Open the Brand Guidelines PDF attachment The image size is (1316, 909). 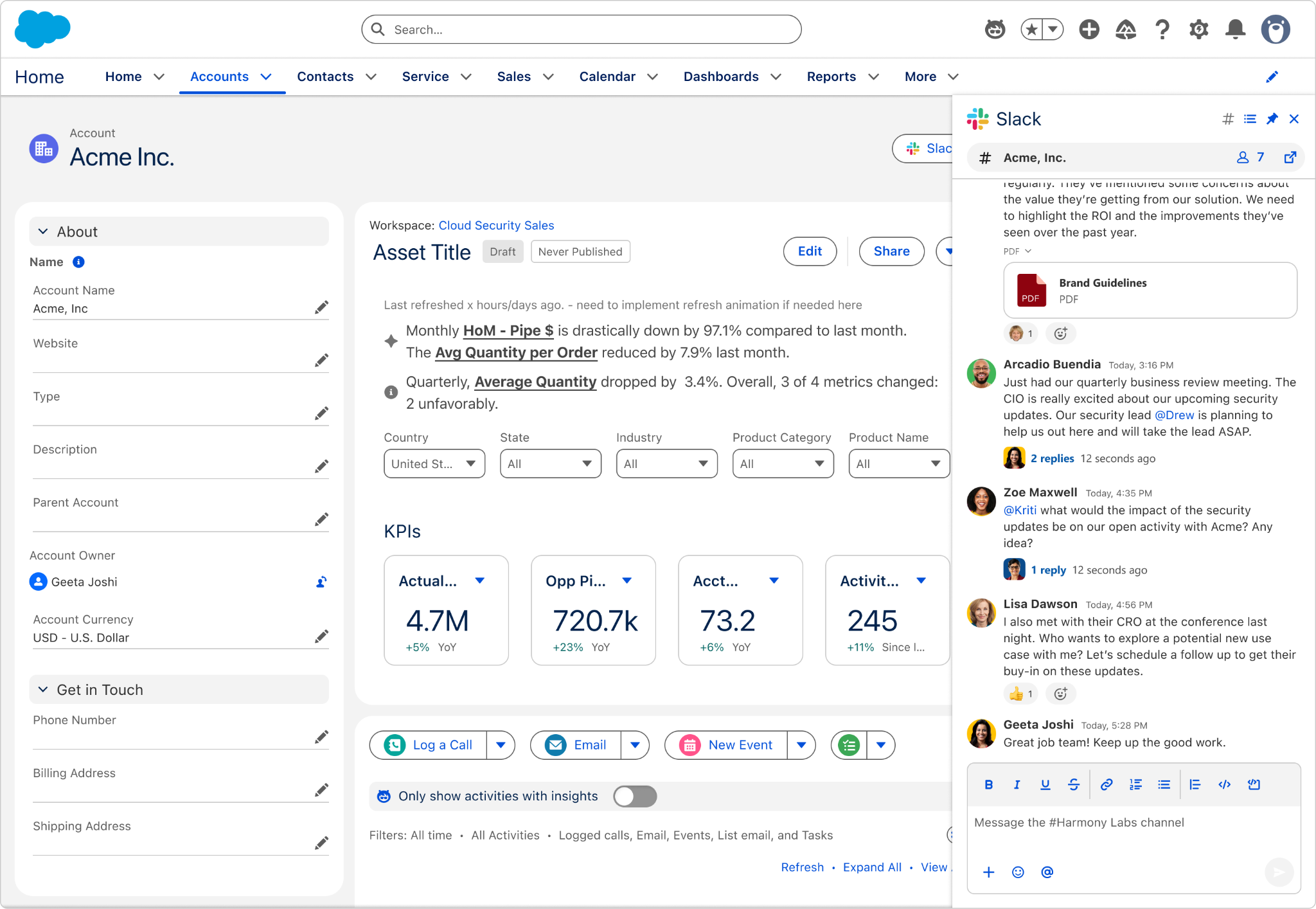(1150, 291)
